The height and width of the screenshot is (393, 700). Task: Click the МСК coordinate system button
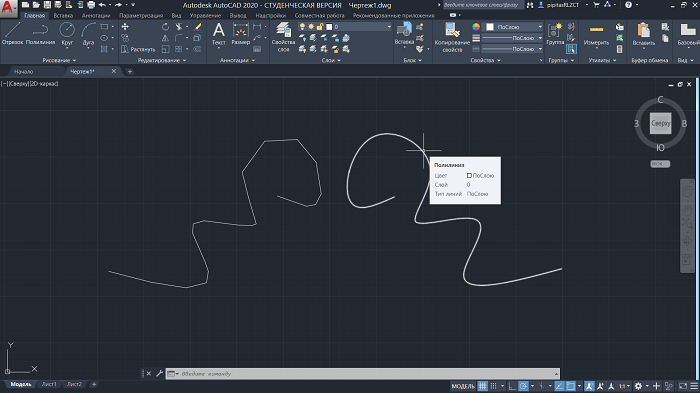pos(660,164)
